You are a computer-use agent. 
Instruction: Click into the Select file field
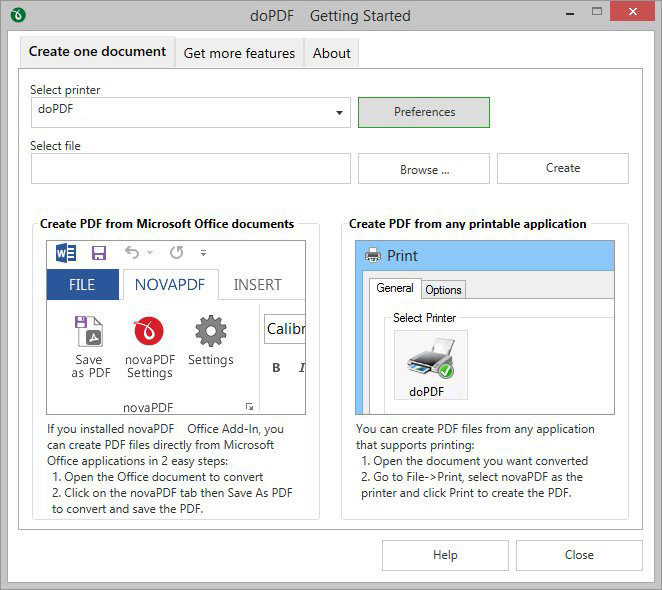191,169
